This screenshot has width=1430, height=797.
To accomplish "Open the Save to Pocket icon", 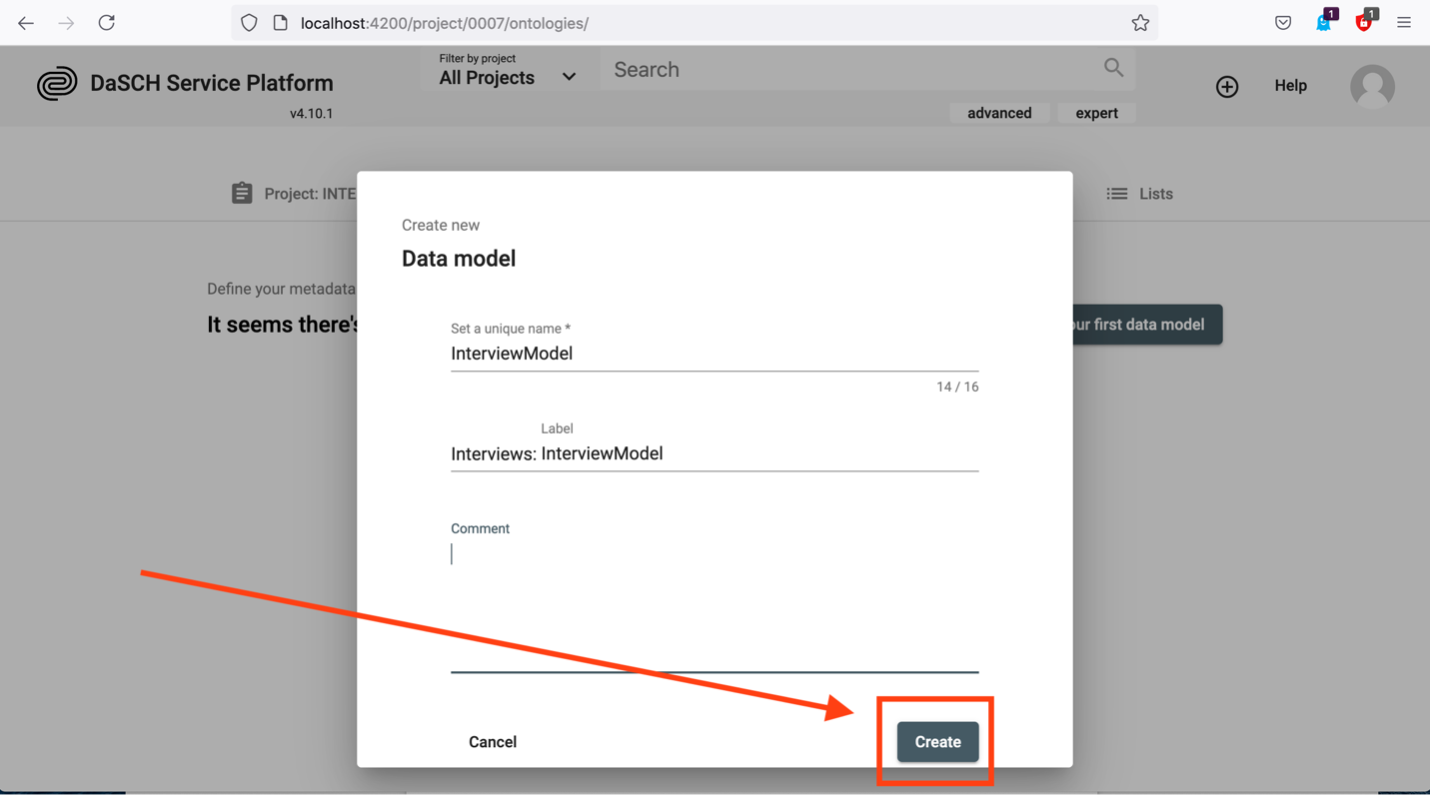I will (x=1283, y=22).
